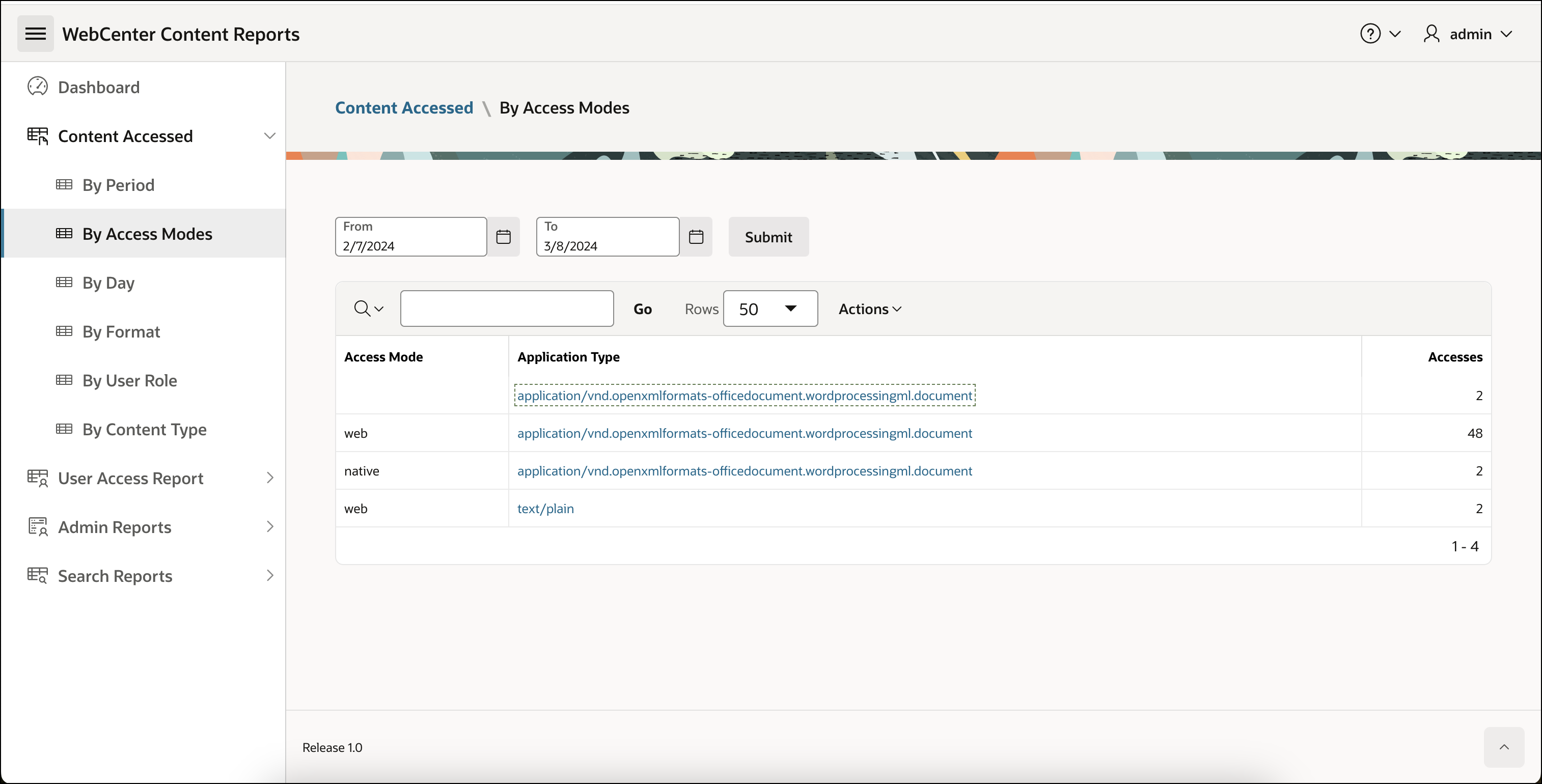The height and width of the screenshot is (784, 1542).
Task: Open the By Content Type report
Action: click(144, 429)
